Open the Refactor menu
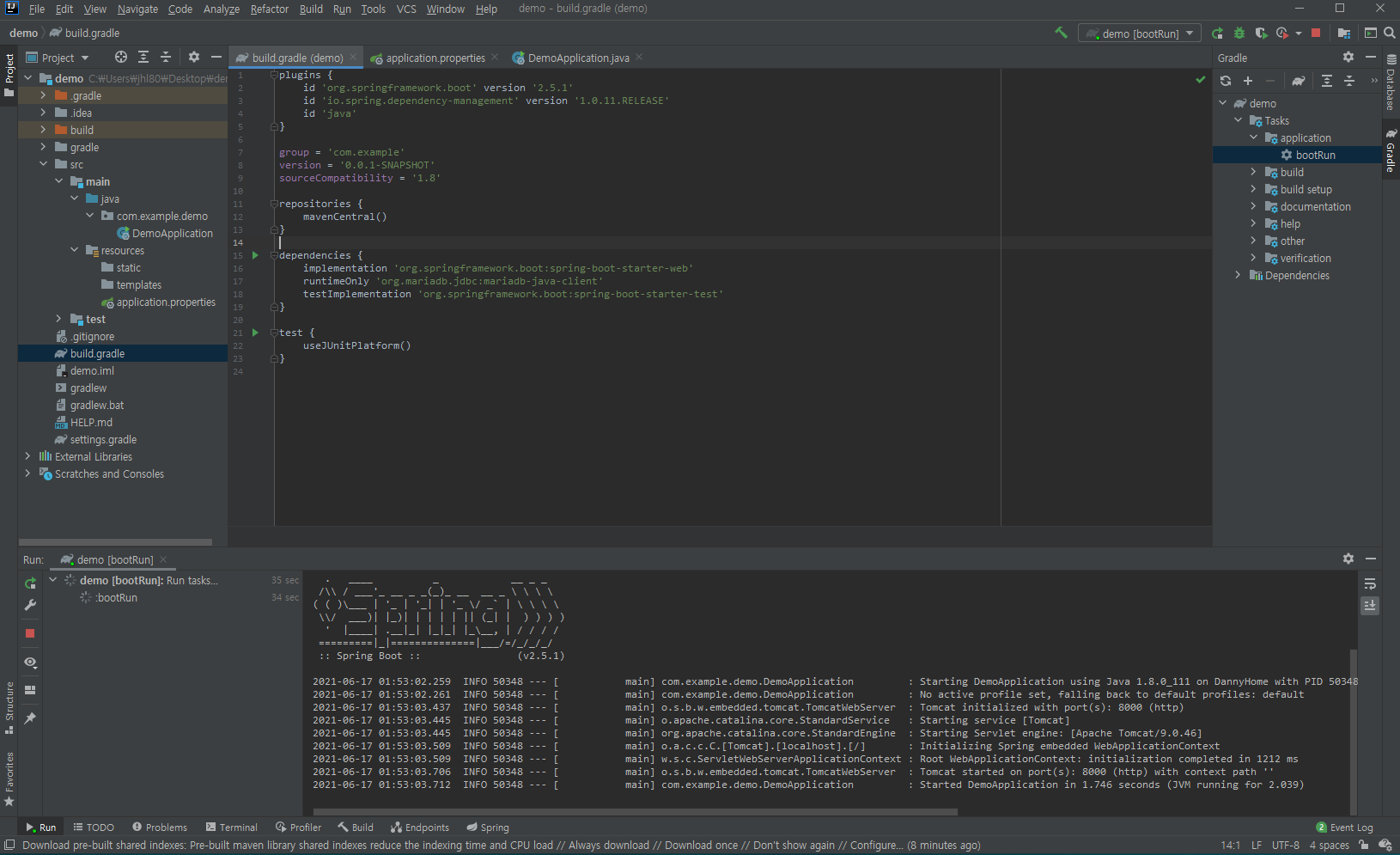 point(270,9)
